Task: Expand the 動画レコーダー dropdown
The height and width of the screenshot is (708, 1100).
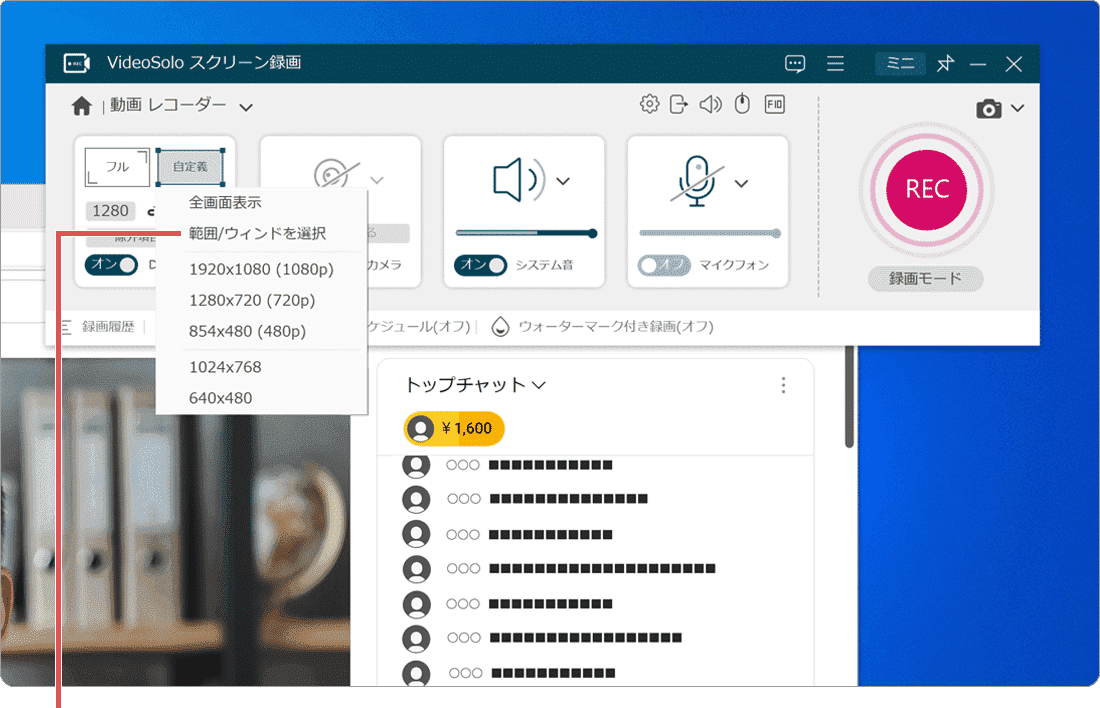Action: (x=246, y=106)
